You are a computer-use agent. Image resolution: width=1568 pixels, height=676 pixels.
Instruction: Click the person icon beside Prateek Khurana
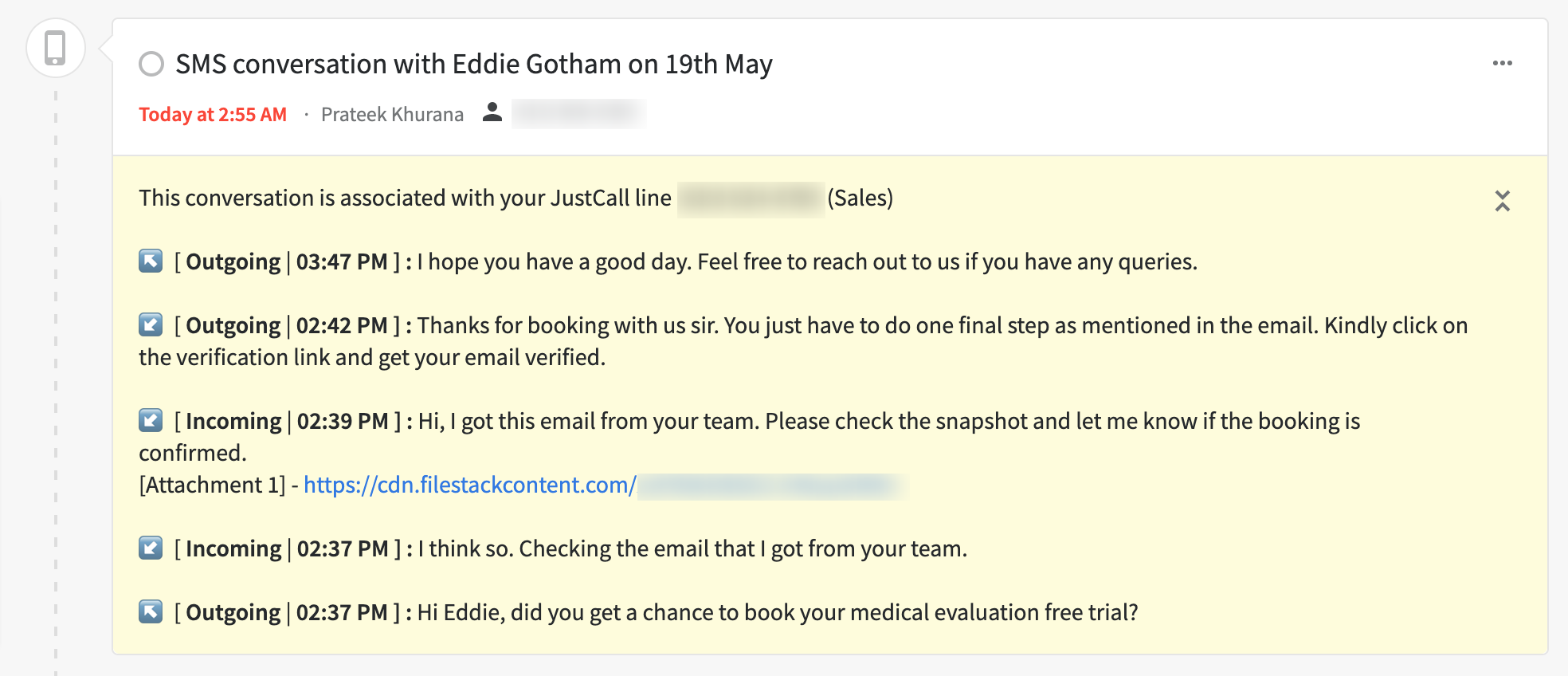(492, 112)
